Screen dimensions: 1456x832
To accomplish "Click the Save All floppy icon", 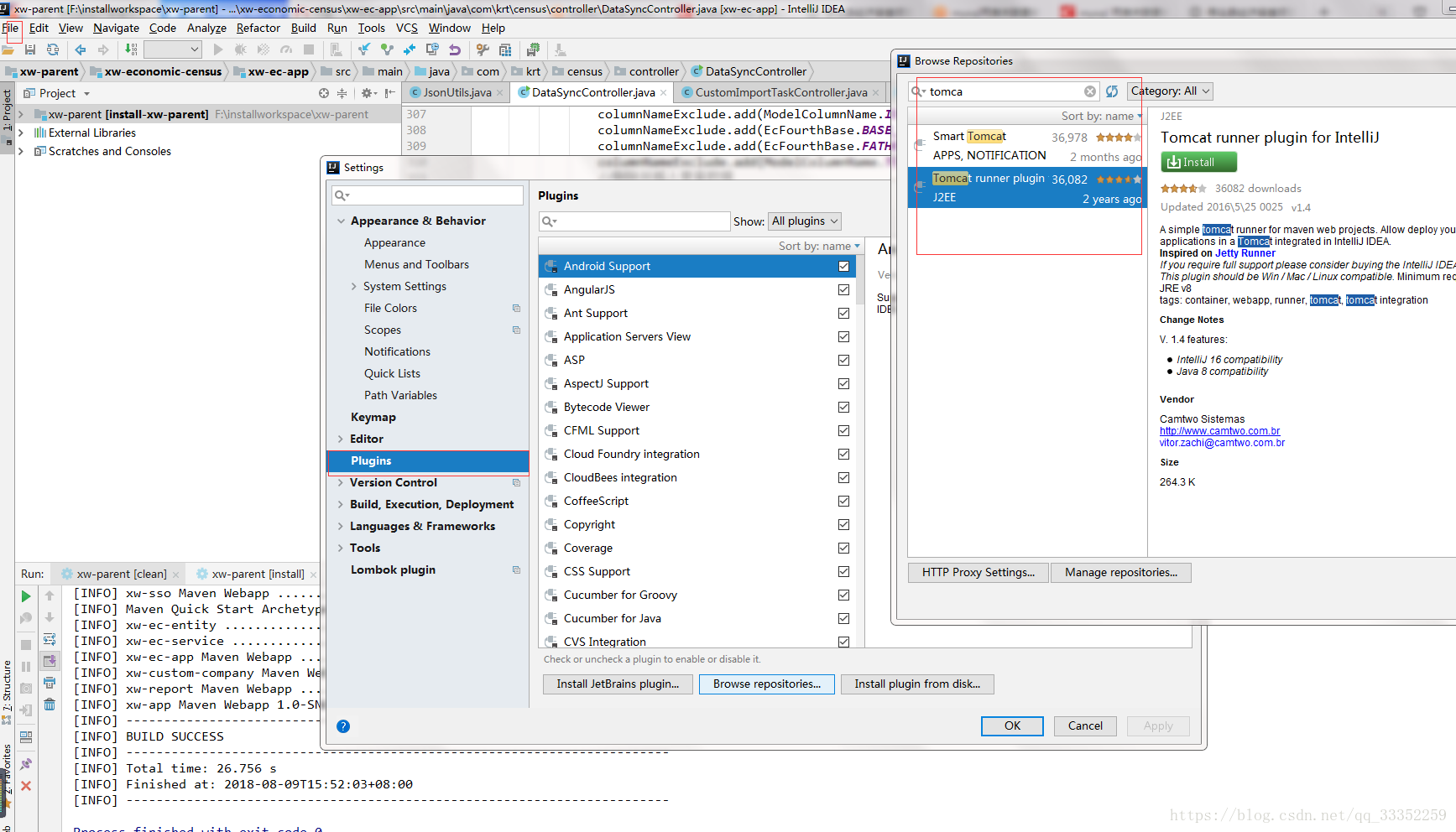I will click(30, 50).
